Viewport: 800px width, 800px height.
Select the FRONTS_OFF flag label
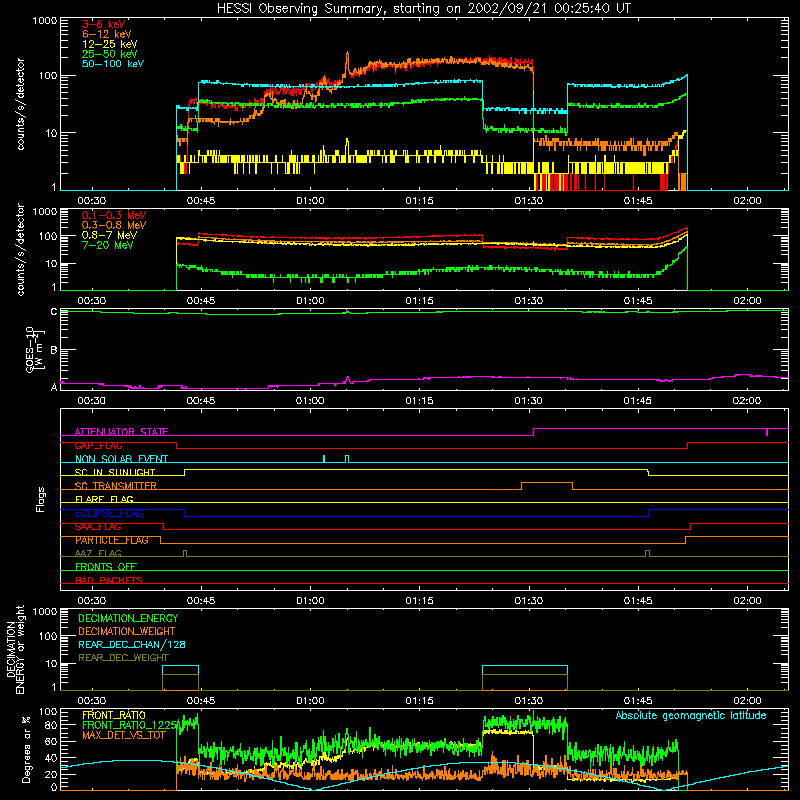pyautogui.click(x=106, y=567)
